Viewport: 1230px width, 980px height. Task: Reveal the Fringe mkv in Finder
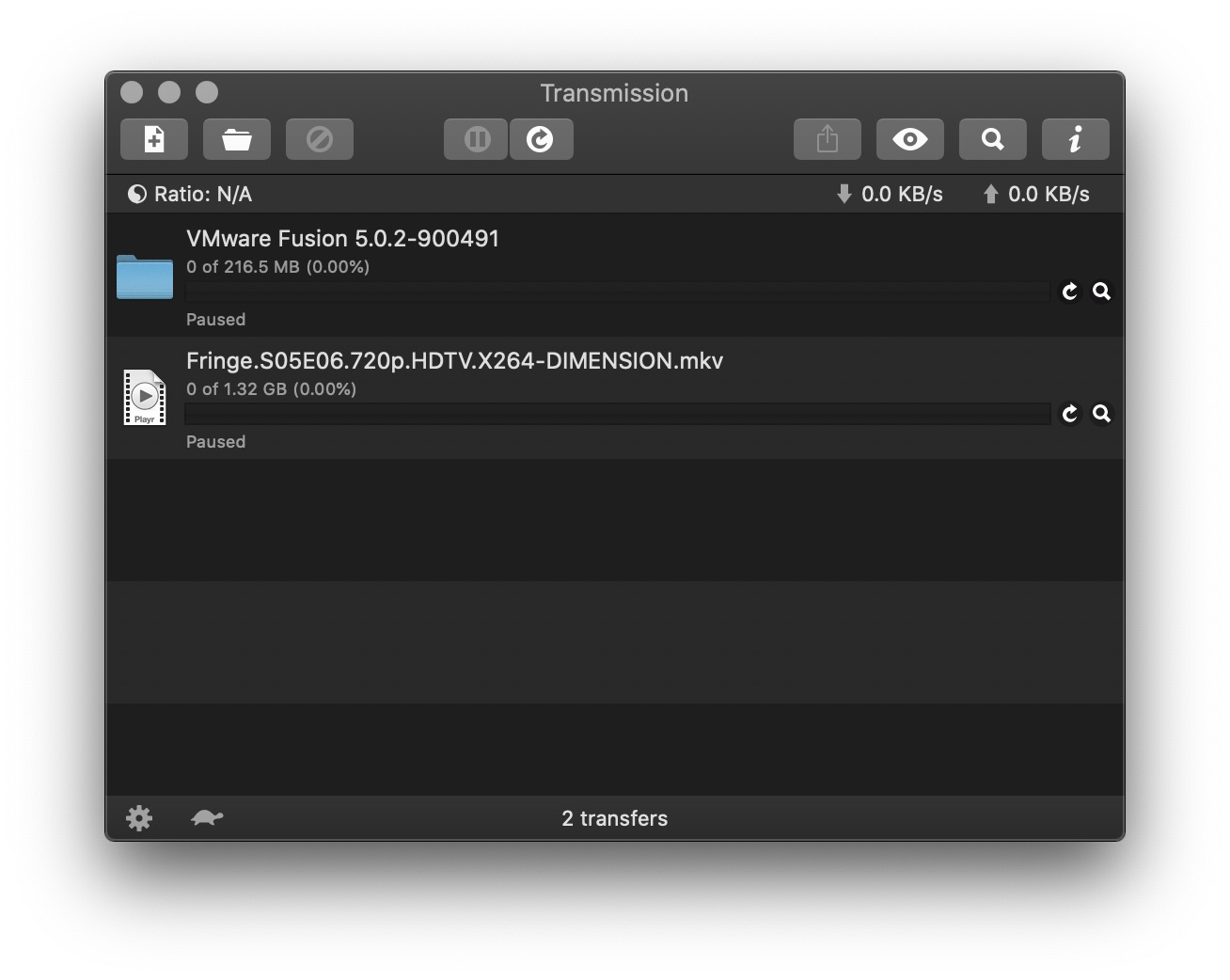(x=1101, y=414)
